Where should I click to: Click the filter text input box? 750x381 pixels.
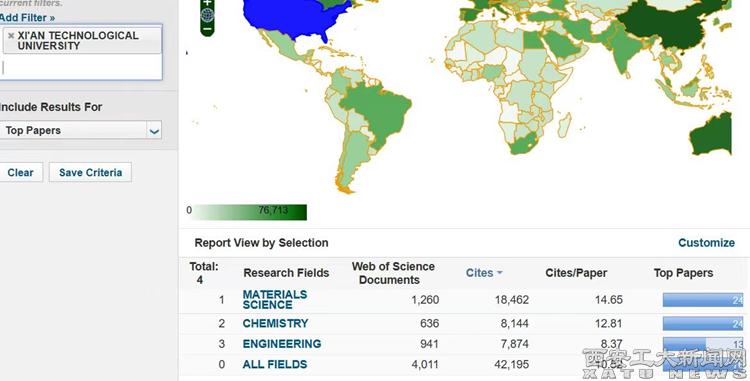(81, 67)
